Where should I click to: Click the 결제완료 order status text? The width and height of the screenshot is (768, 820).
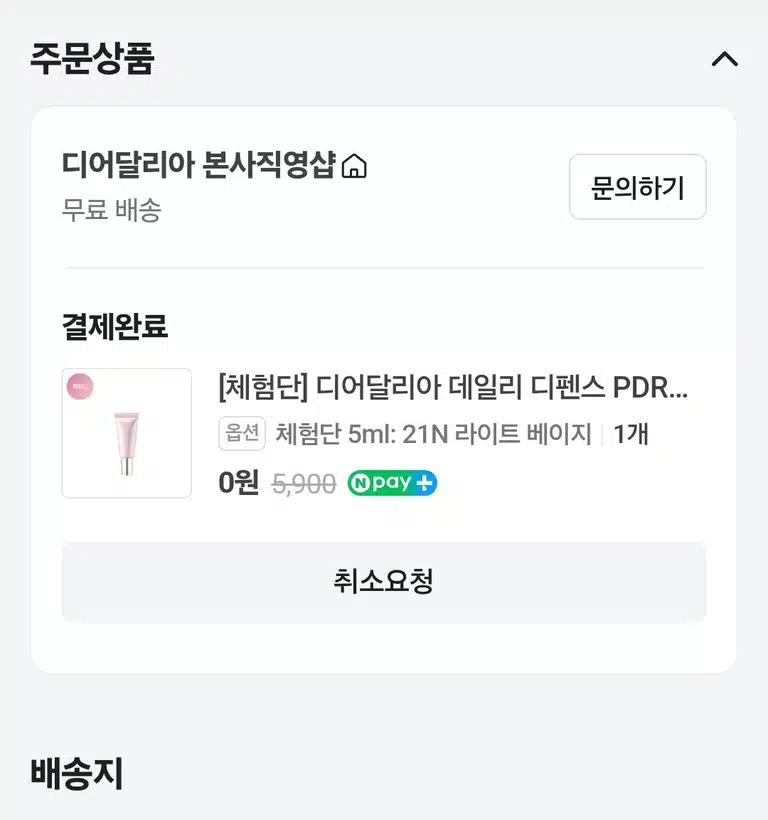(114, 326)
